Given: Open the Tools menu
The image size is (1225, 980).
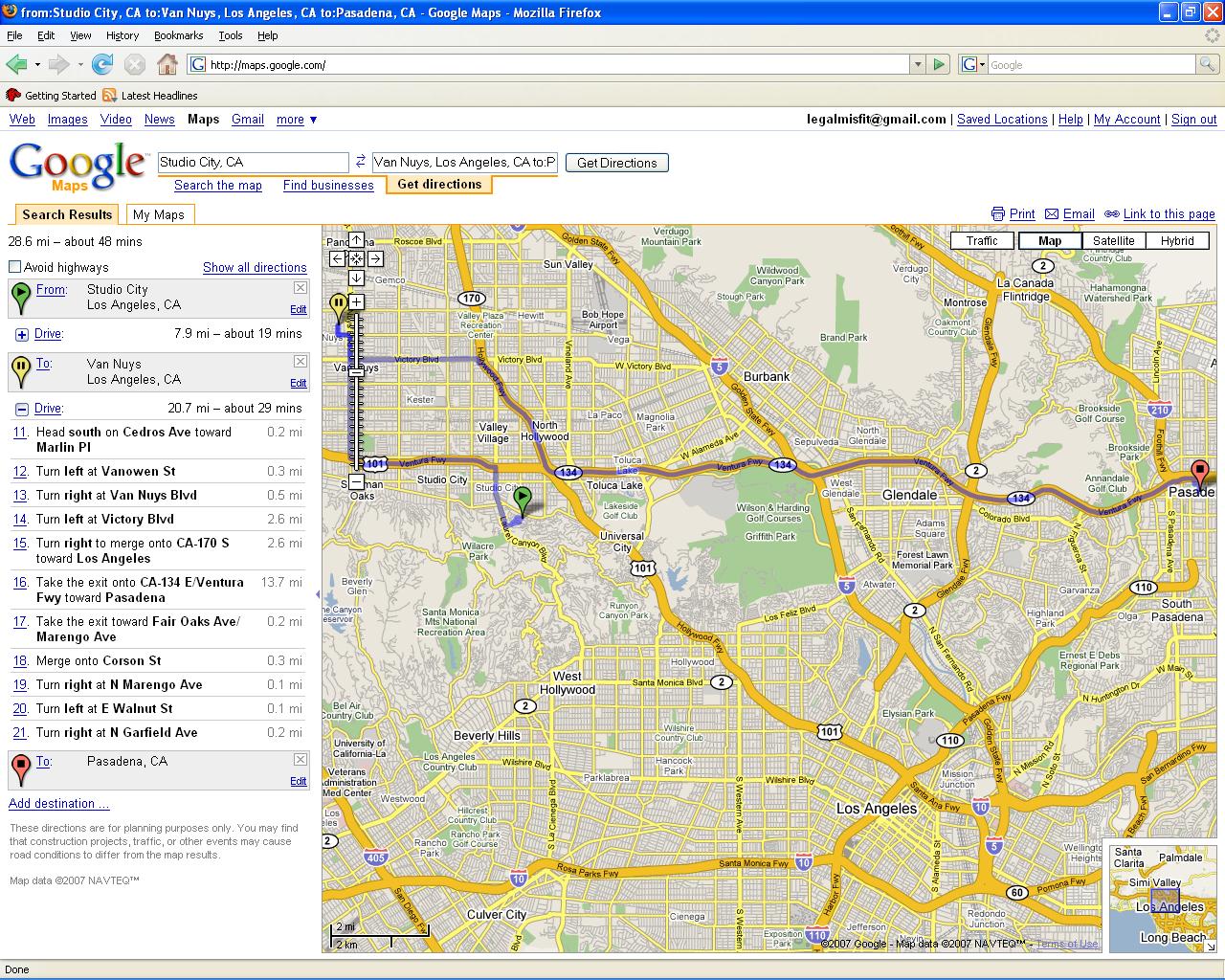Looking at the screenshot, I should pos(231,35).
